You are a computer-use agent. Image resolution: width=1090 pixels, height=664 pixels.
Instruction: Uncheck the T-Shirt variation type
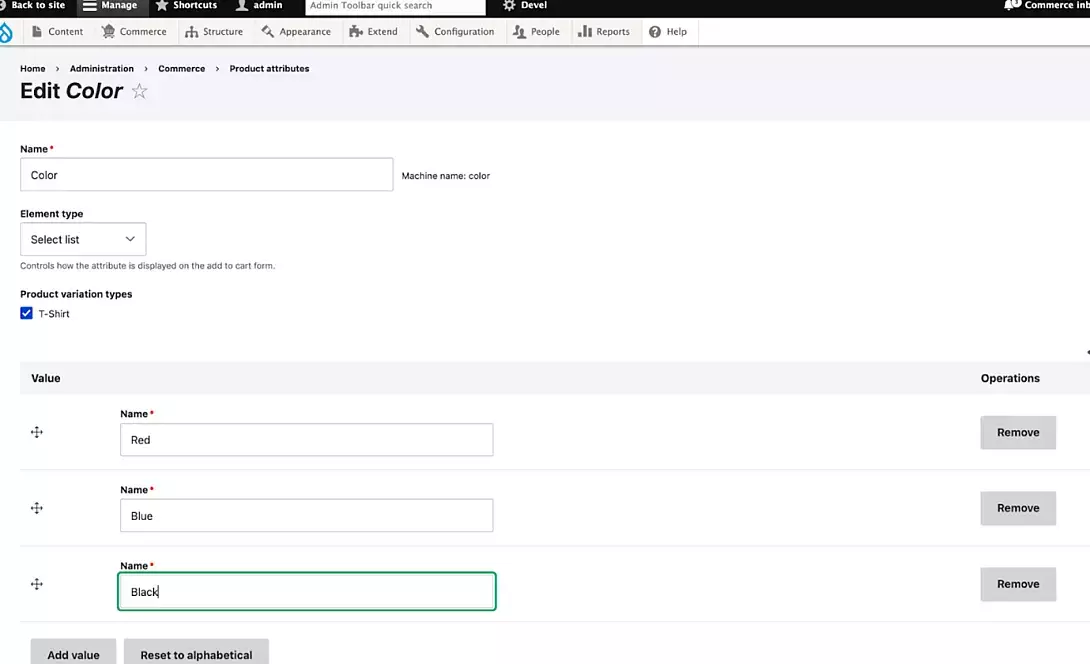[27, 314]
